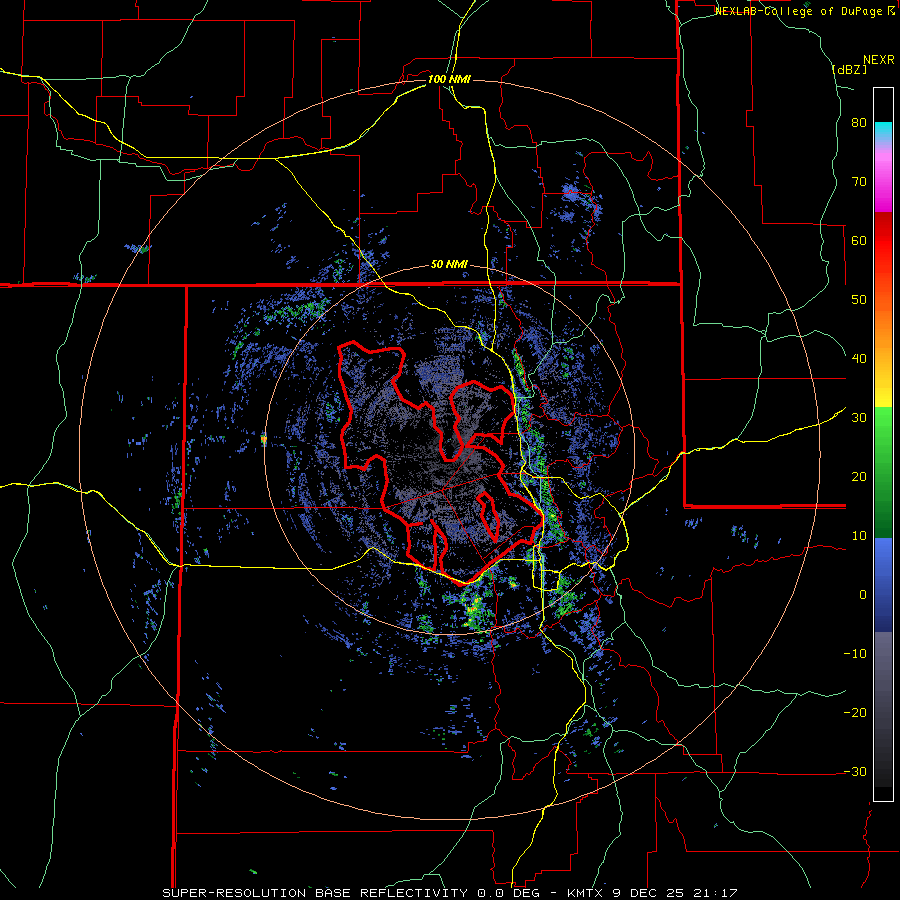Pick the bright green segment of color scale
The height and width of the screenshot is (900, 900).
pos(883,436)
